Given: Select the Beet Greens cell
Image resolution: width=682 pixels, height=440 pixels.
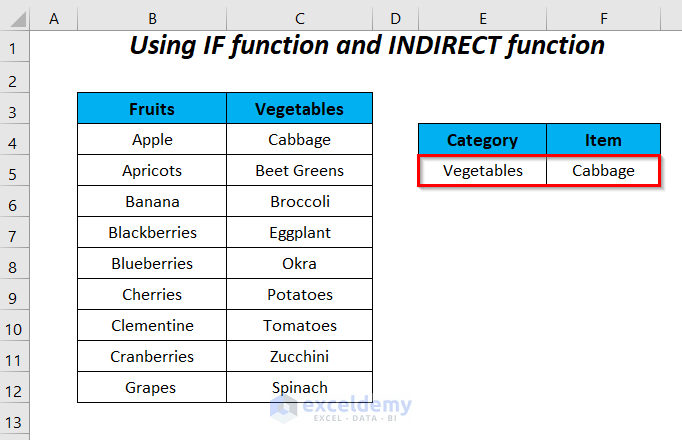Looking at the screenshot, I should click(x=299, y=171).
